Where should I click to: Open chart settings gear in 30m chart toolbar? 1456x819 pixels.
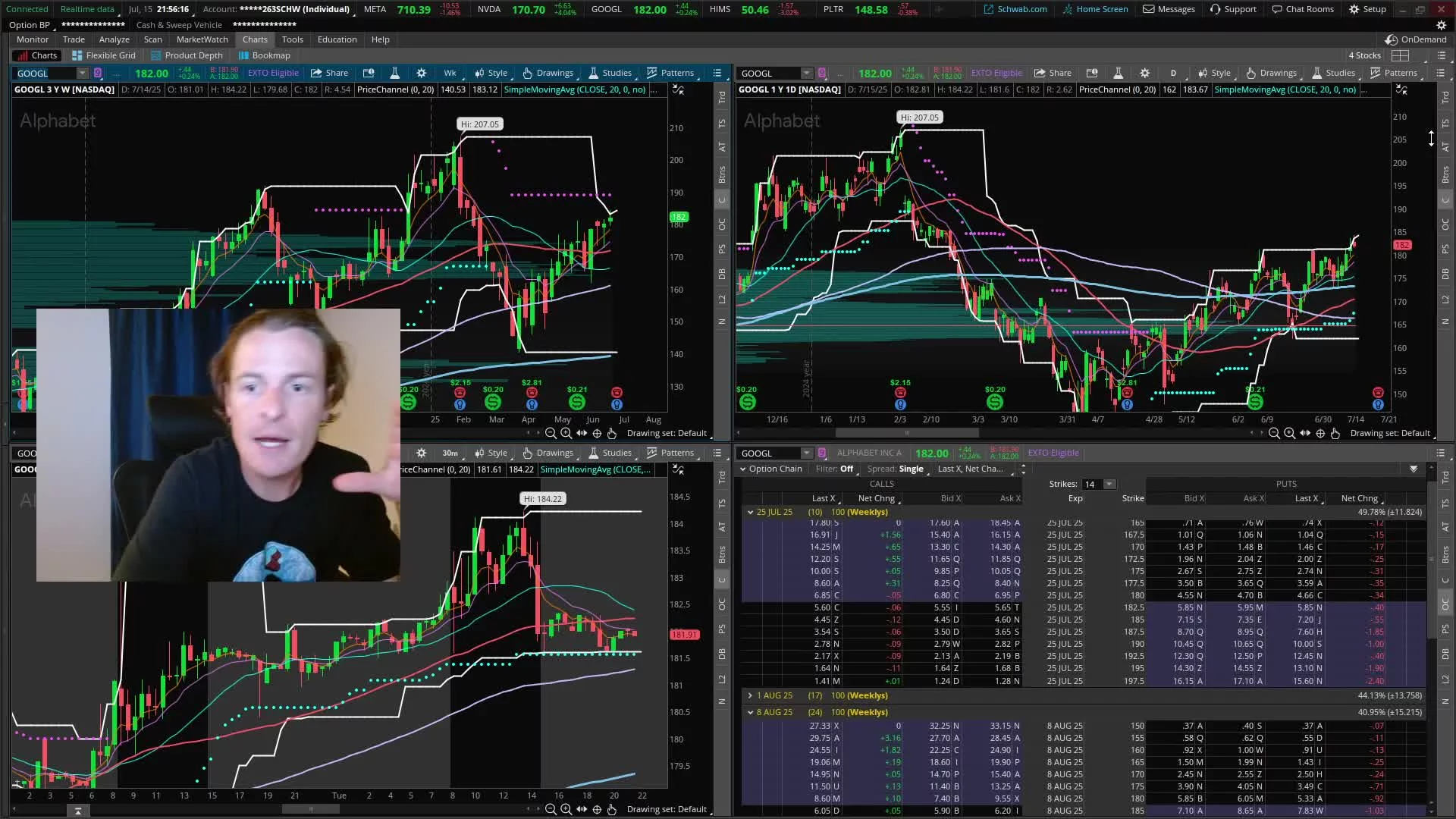(421, 453)
